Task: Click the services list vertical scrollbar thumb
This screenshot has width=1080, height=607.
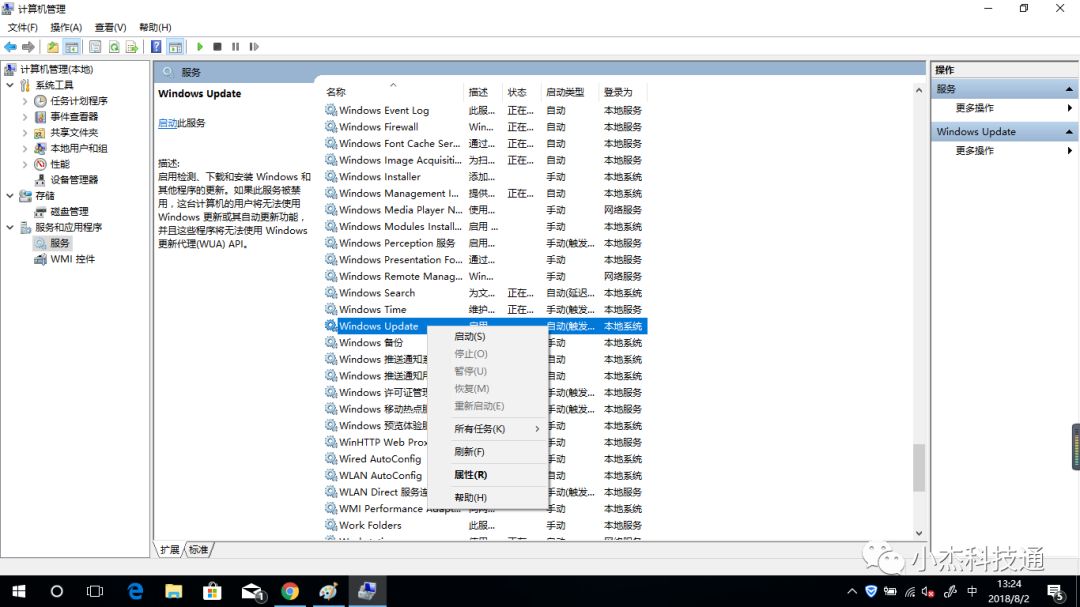Action: pos(919,468)
